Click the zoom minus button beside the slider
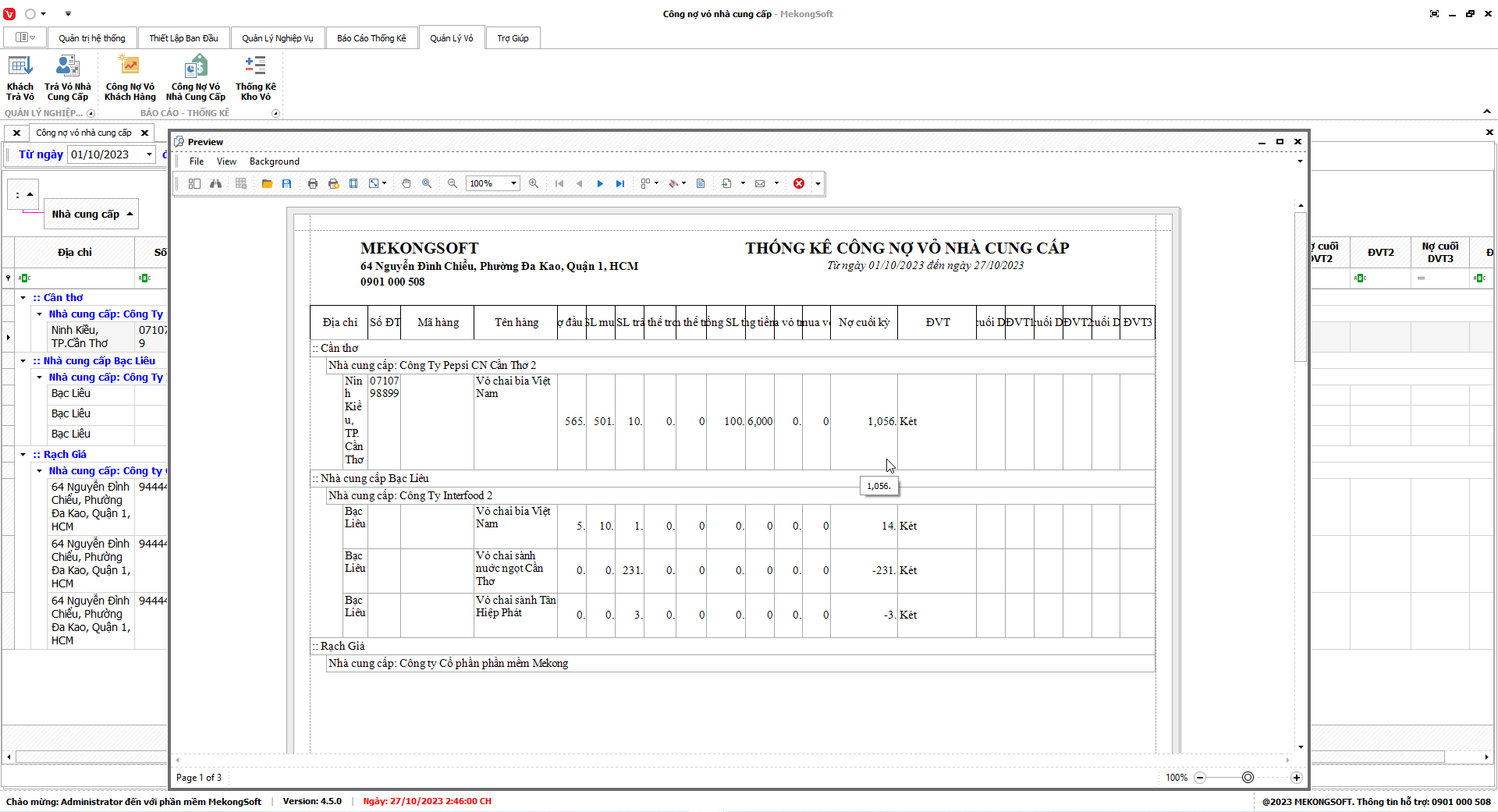 pyautogui.click(x=1200, y=778)
